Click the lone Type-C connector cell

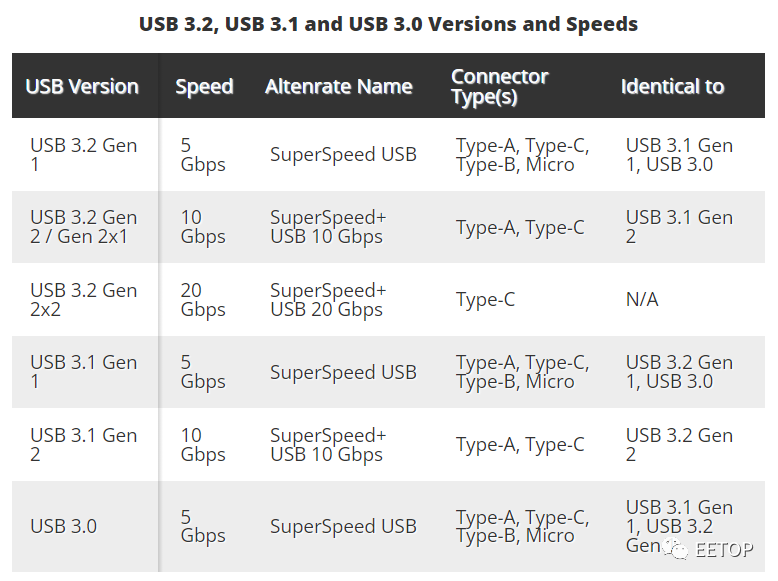tap(485, 300)
